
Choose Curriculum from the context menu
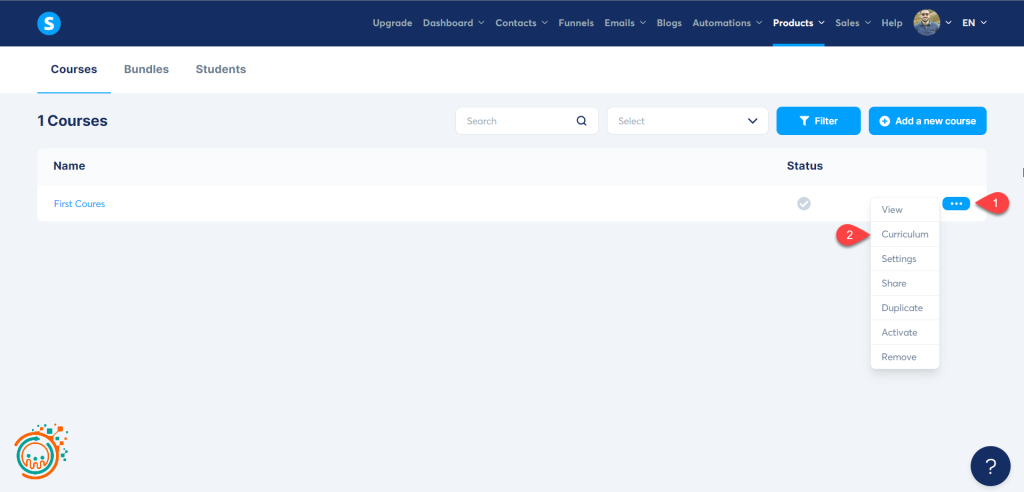click(904, 234)
